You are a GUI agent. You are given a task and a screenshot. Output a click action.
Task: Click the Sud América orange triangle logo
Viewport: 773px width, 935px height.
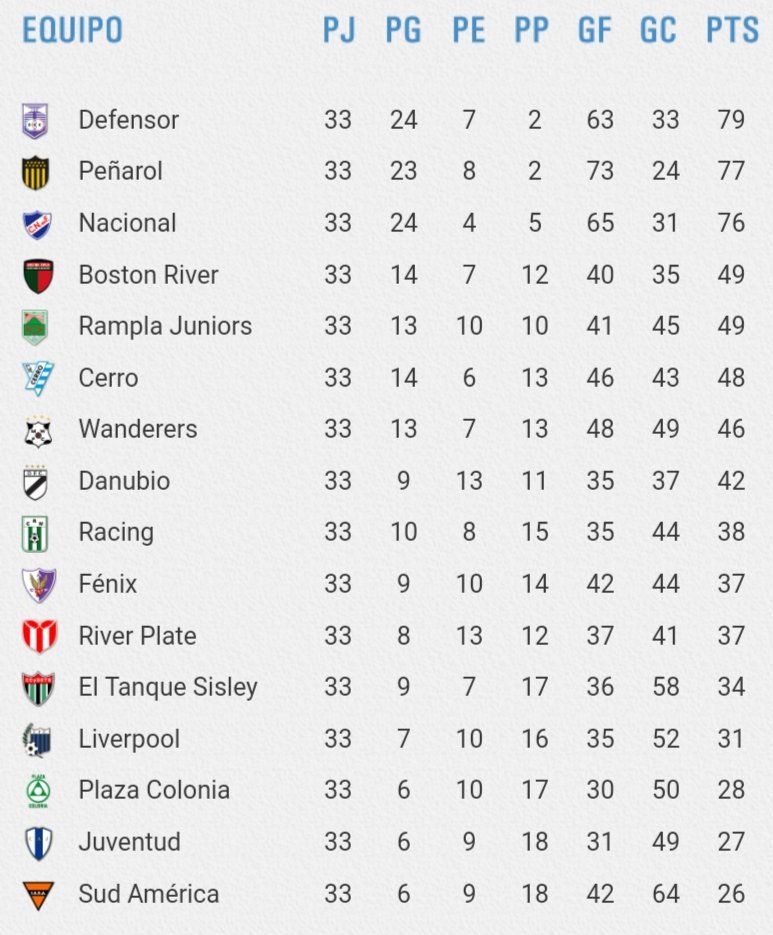point(38,895)
